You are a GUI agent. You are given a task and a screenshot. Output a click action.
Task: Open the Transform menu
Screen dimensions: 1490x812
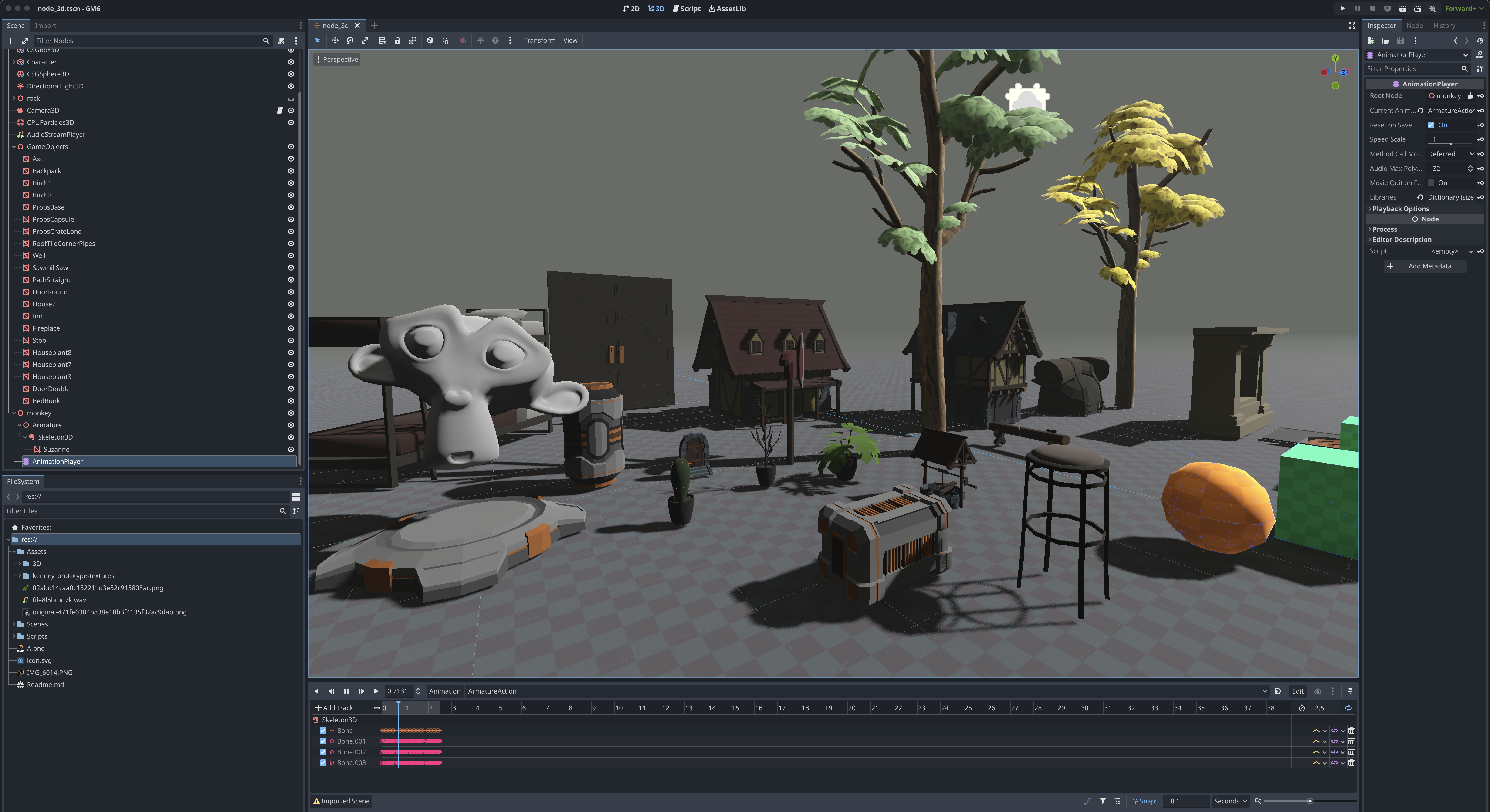click(x=539, y=41)
